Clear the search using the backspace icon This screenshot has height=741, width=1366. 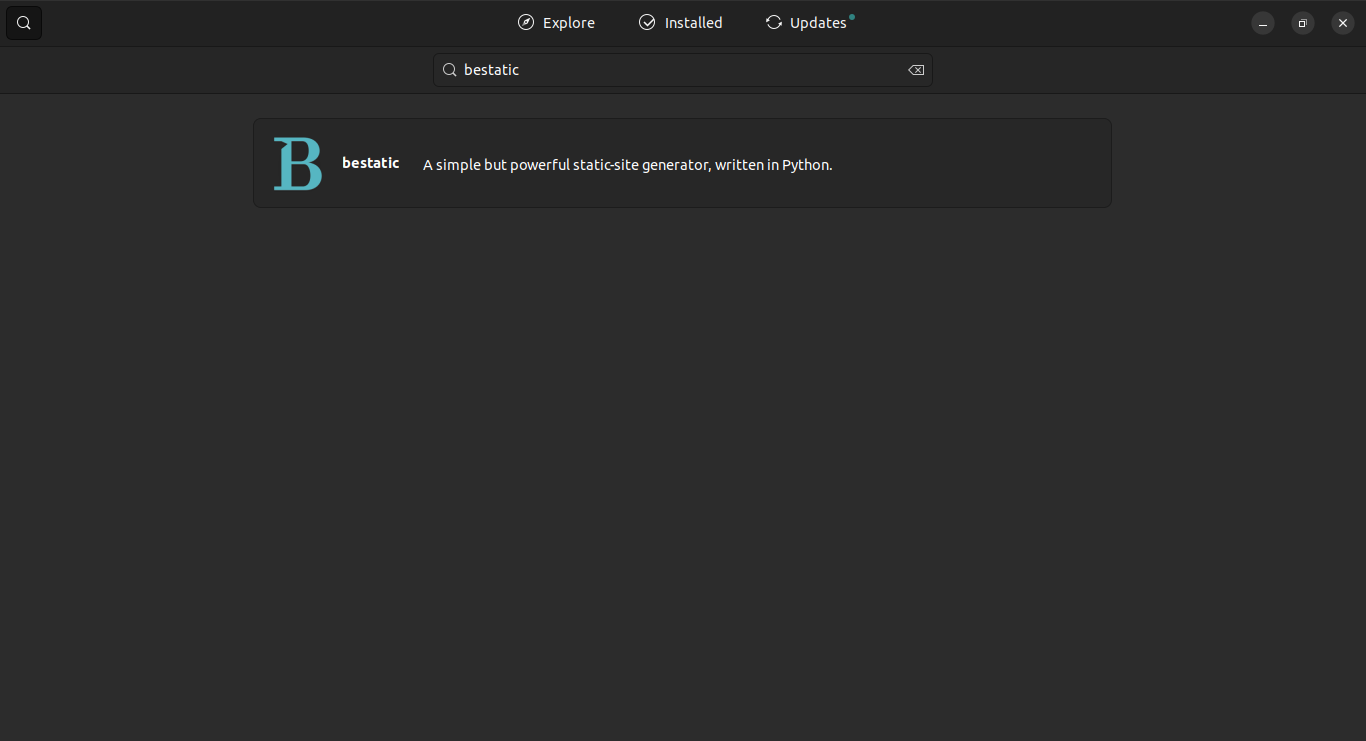click(915, 70)
